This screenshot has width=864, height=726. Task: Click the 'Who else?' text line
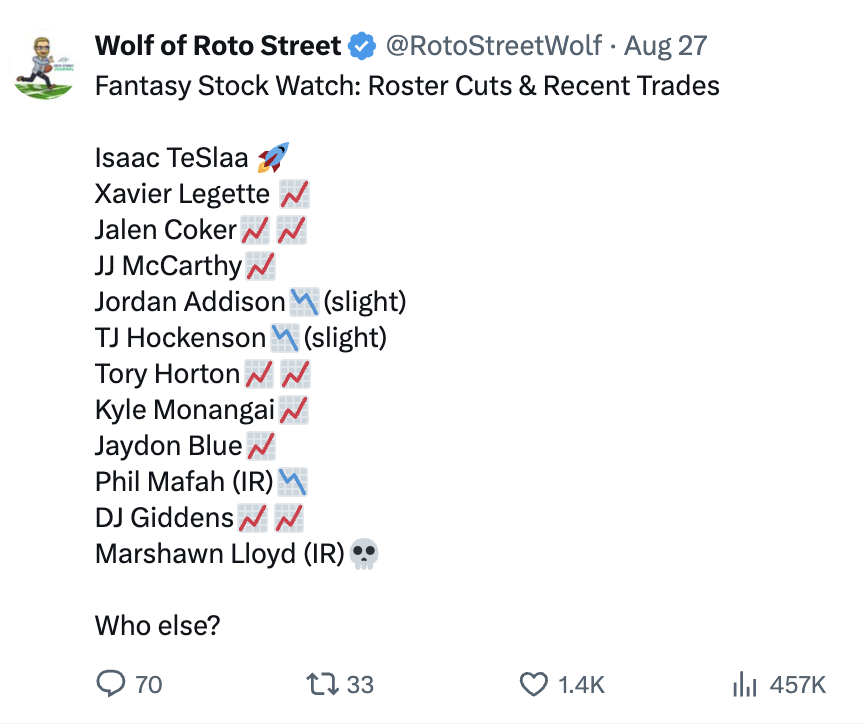pos(158,626)
